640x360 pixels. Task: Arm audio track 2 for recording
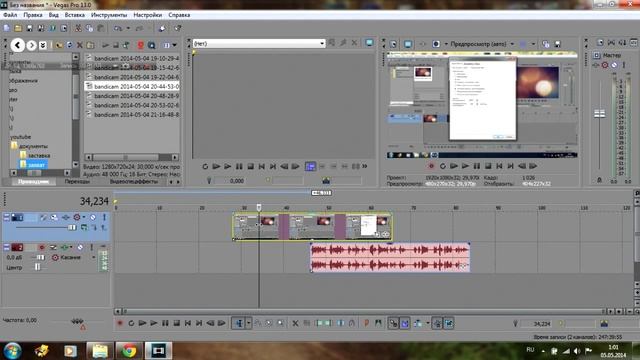[41, 247]
